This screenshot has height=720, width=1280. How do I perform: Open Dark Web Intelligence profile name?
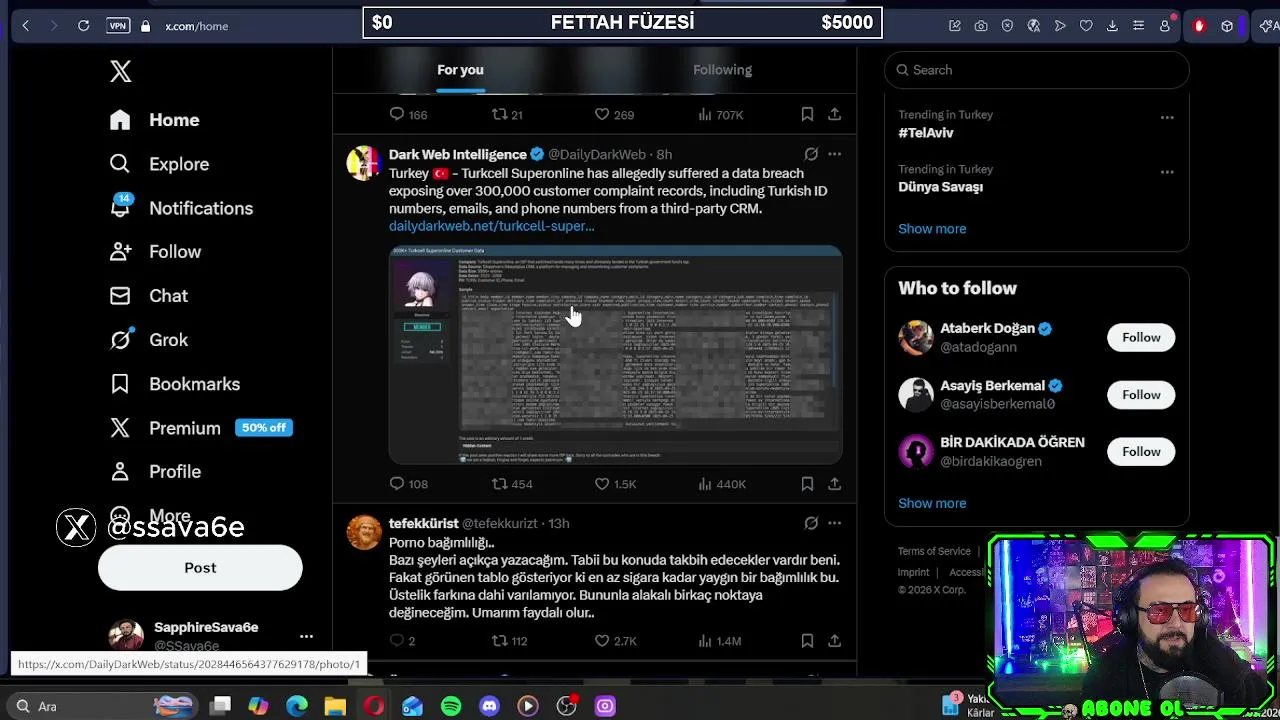458,155
